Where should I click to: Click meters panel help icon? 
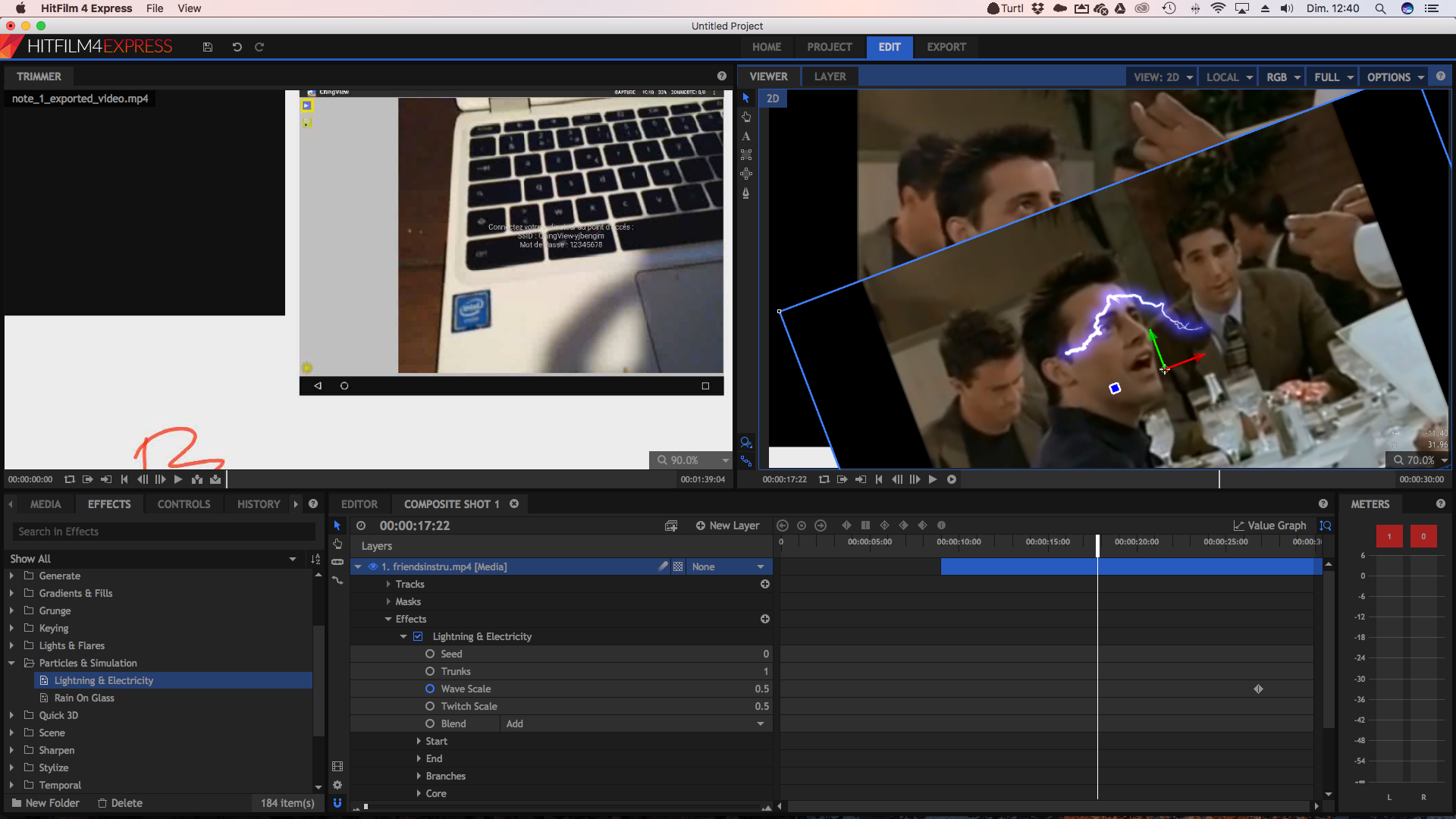coord(1441,504)
